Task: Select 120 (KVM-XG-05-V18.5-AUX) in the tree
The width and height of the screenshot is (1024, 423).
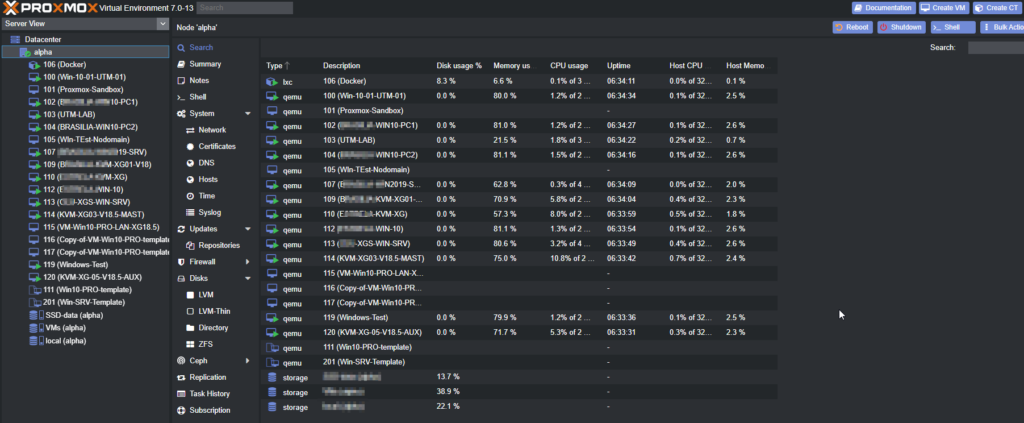Action: pyautogui.click(x=92, y=277)
